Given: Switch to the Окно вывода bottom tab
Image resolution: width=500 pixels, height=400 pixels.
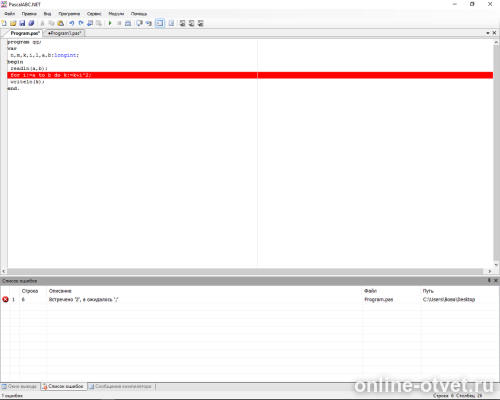Looking at the screenshot, I should pyautogui.click(x=19, y=386).
